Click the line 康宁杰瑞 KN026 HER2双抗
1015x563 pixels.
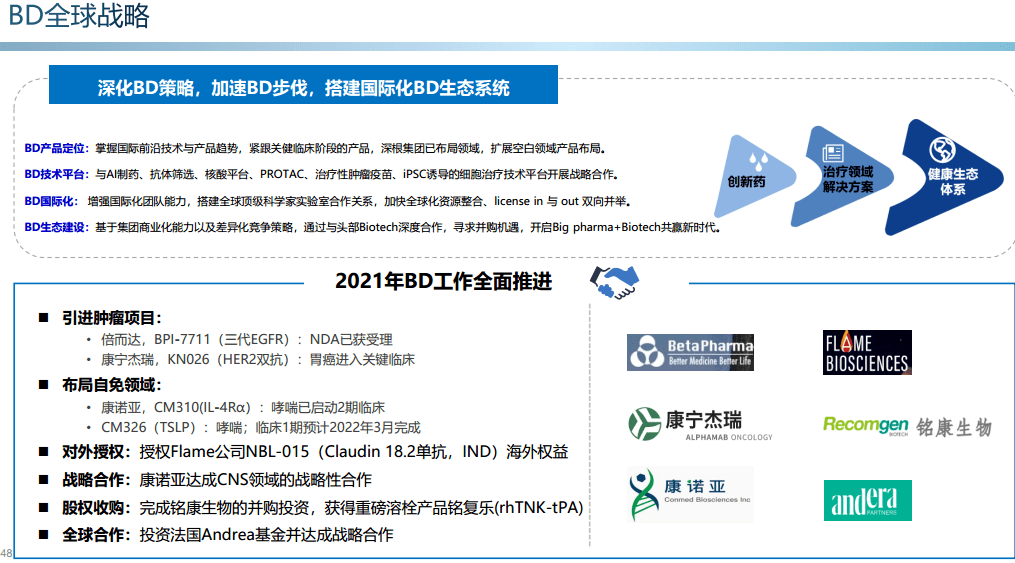tap(258, 359)
